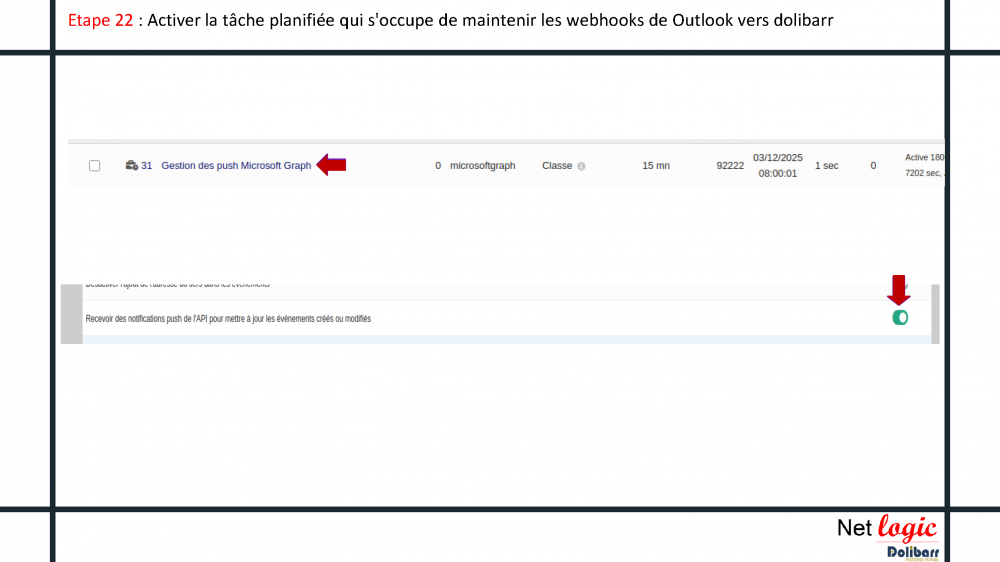The image size is (1000, 562).
Task: Click the Dolibarr logo
Action: click(911, 552)
